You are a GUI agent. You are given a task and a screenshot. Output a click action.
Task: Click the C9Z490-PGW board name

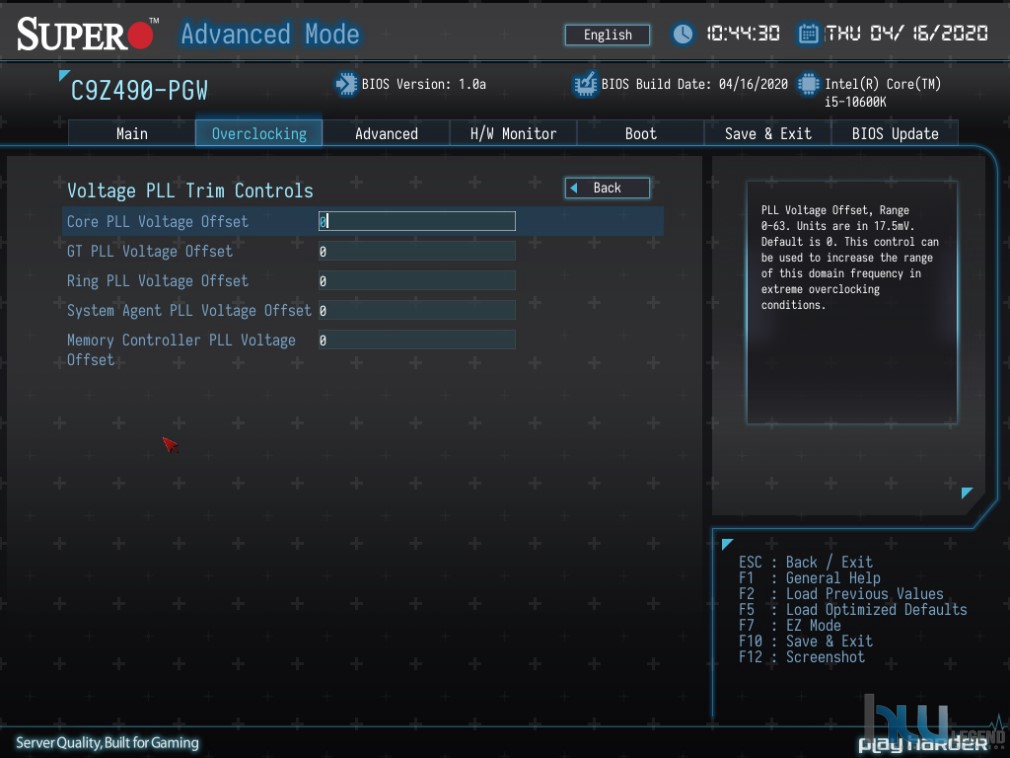139,91
